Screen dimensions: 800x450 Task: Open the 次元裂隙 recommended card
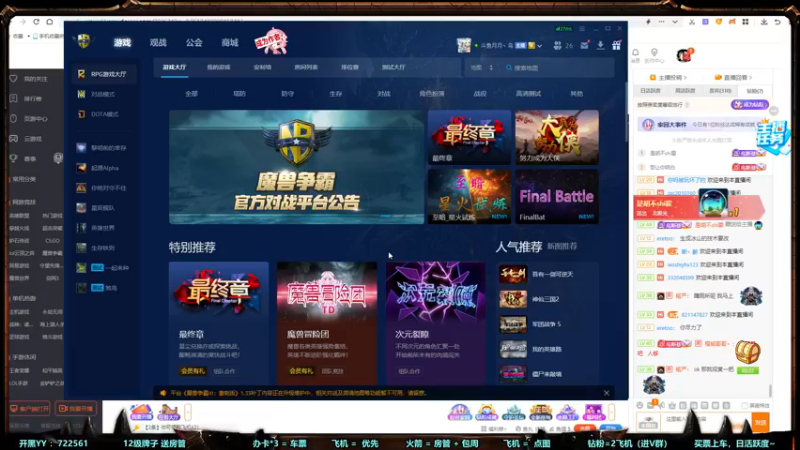pos(435,323)
